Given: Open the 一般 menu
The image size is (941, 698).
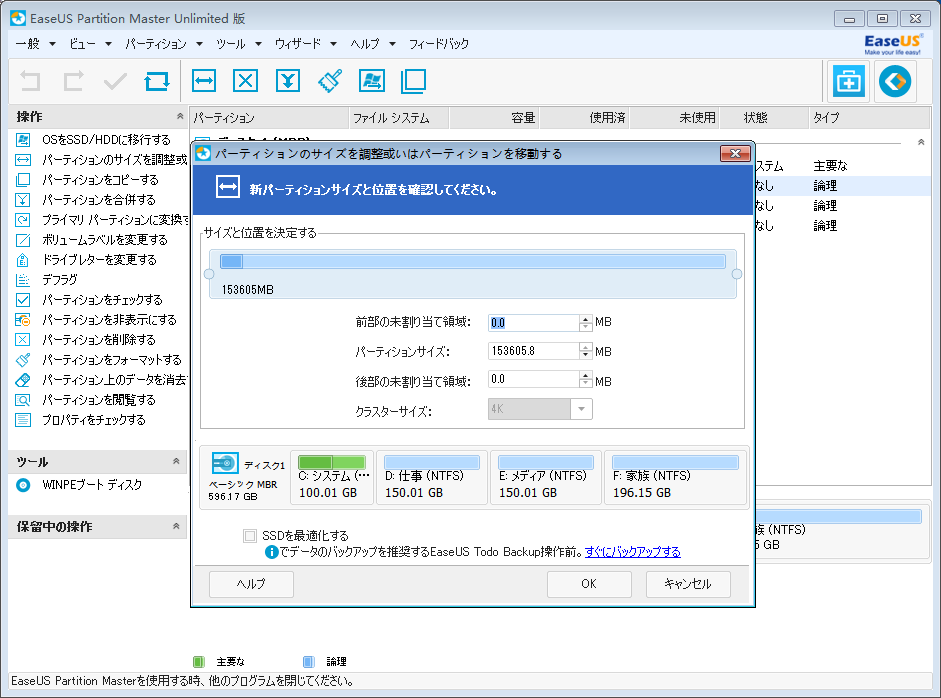Looking at the screenshot, I should (x=35, y=44).
